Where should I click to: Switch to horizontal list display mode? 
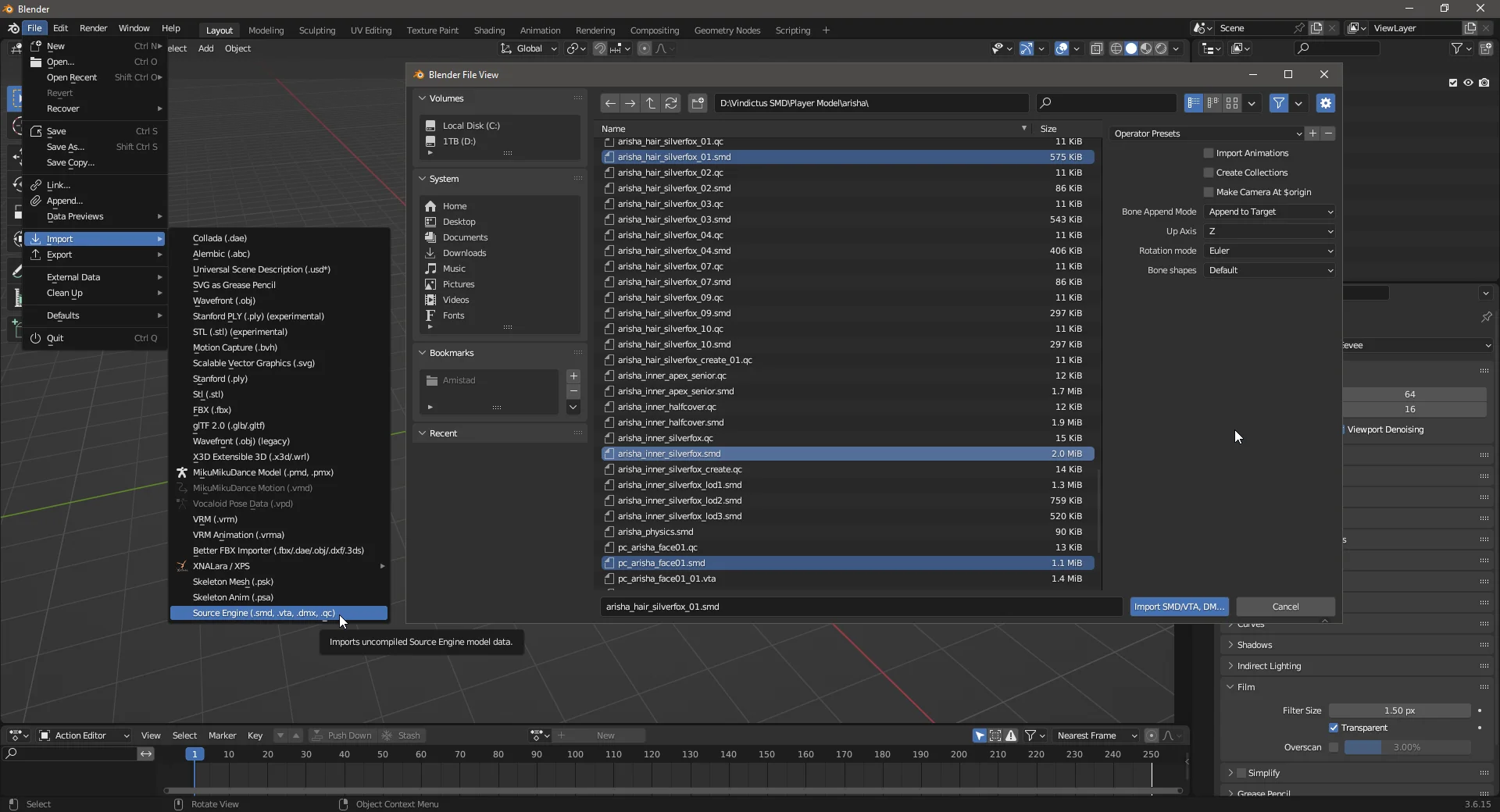coord(1213,103)
